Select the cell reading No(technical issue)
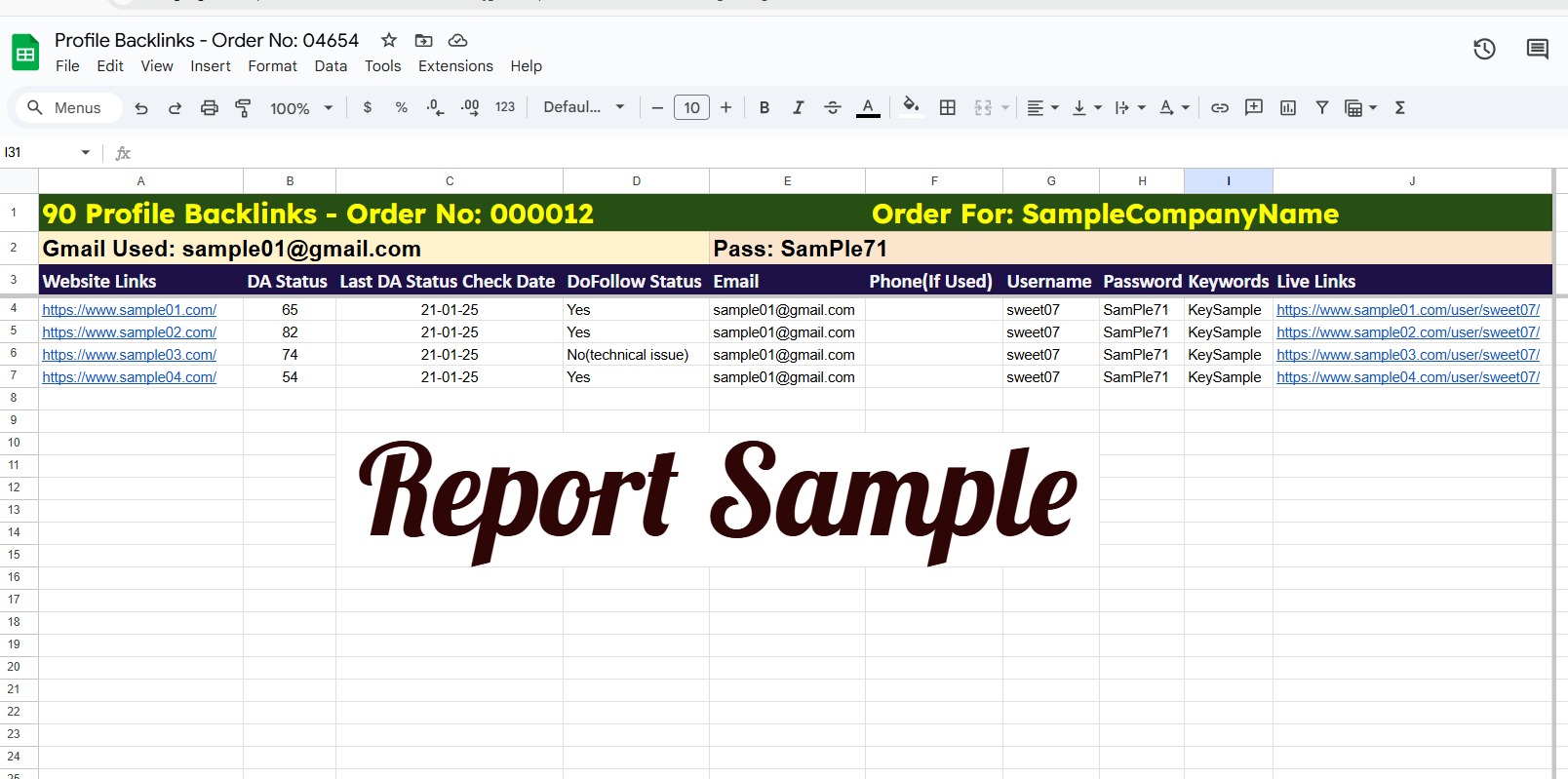Screen dimensions: 1568x779 [x=636, y=355]
